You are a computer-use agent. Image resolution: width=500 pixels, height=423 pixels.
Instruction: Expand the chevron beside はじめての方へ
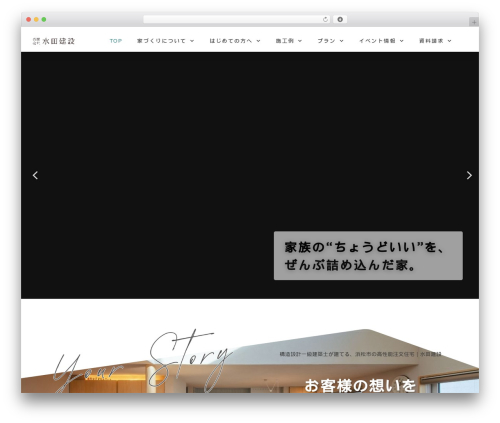coord(258,41)
